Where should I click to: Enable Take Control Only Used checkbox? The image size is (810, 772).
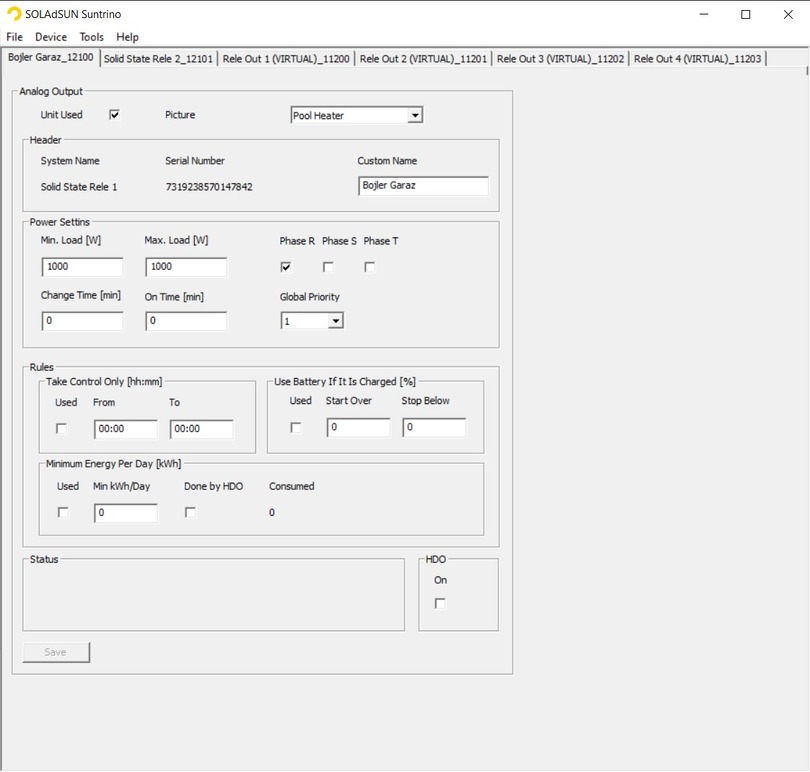click(61, 429)
